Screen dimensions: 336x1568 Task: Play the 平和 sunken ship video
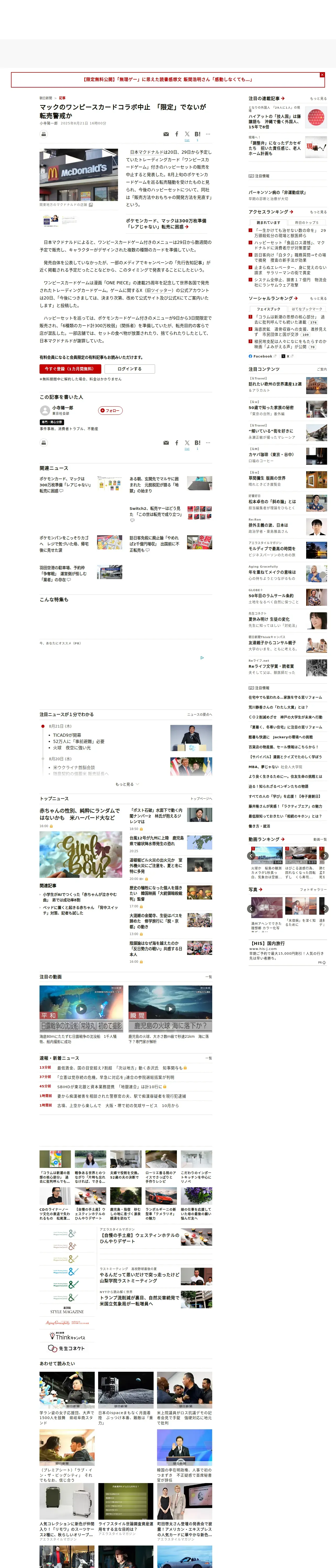[x=81, y=1009]
